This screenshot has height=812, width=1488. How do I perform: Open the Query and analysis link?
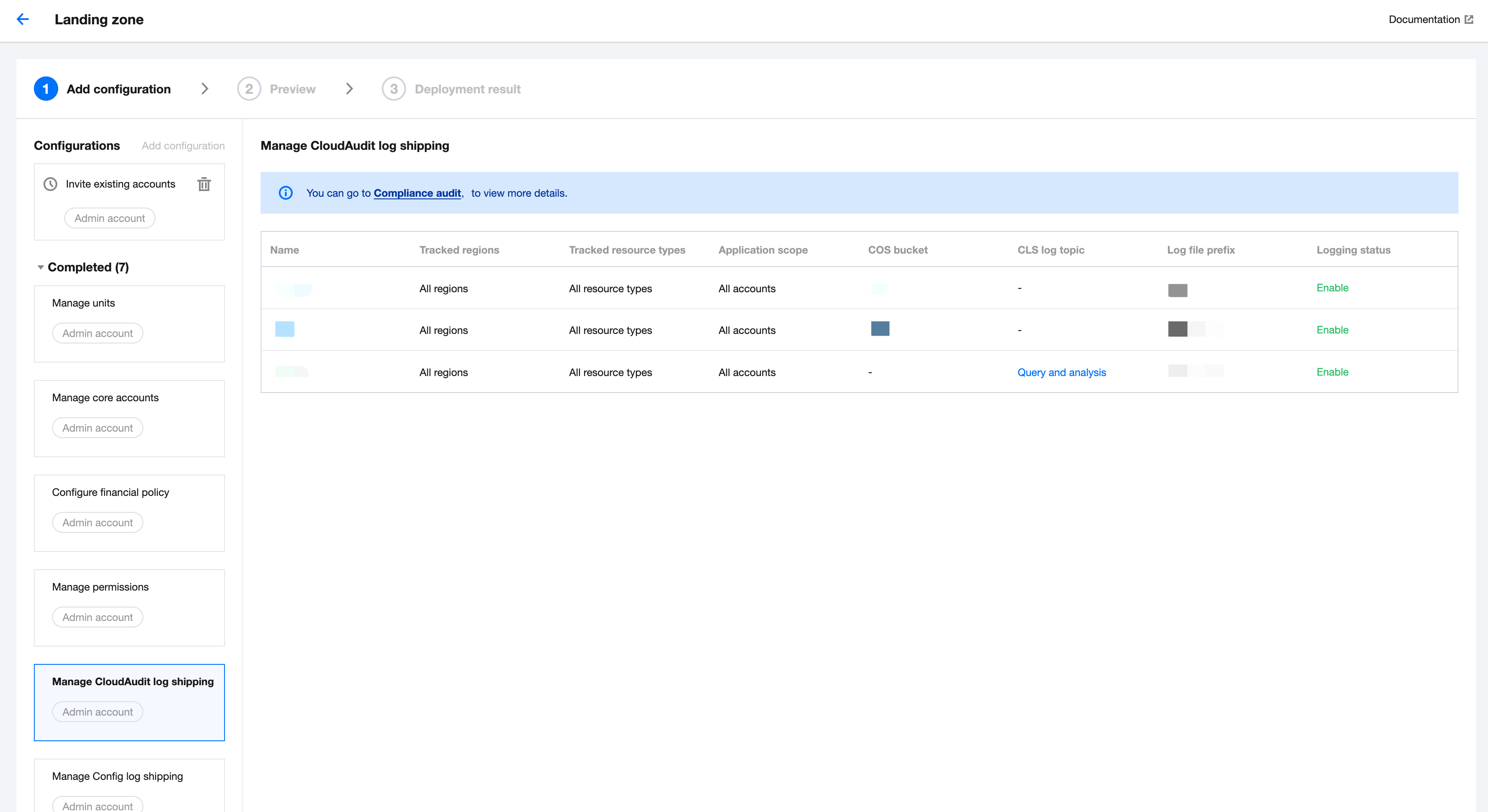click(1061, 373)
